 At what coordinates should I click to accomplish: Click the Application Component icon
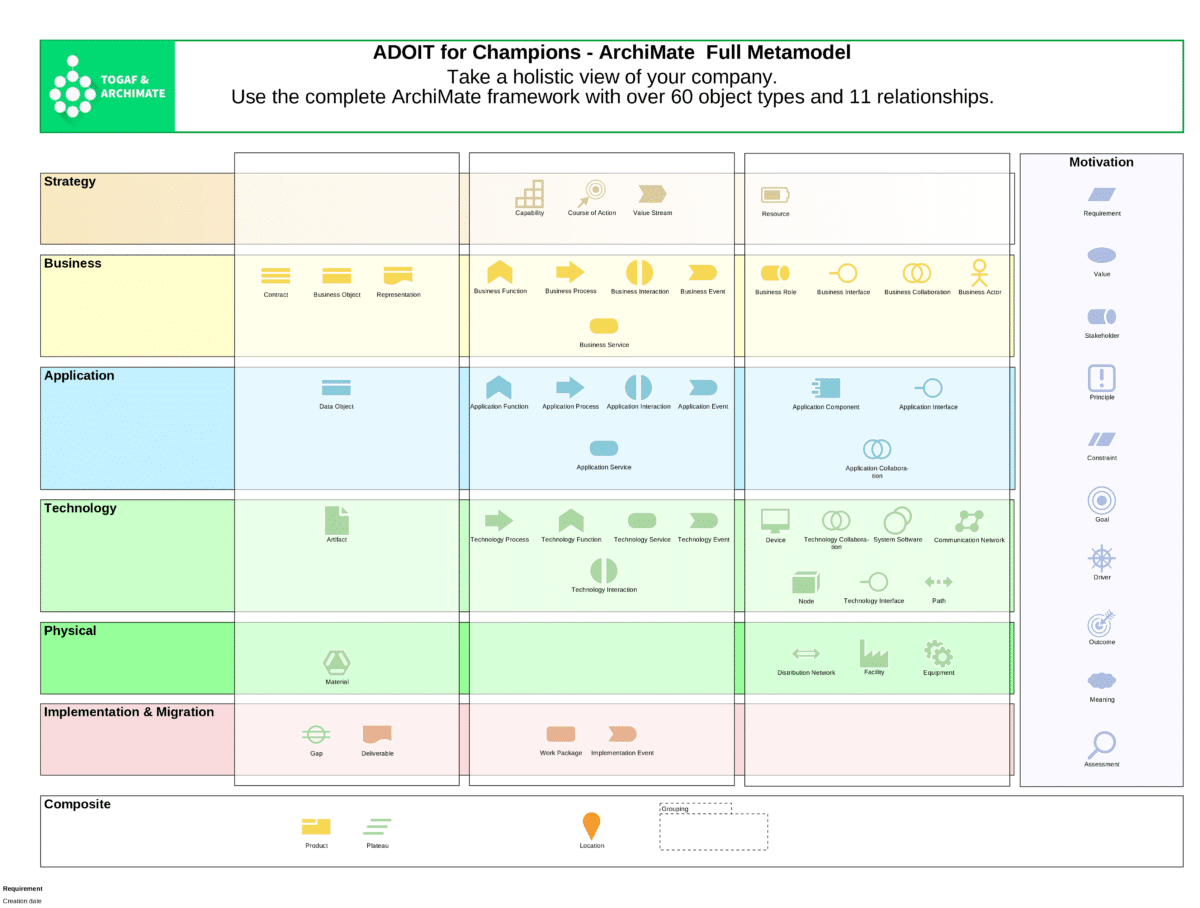click(x=825, y=388)
